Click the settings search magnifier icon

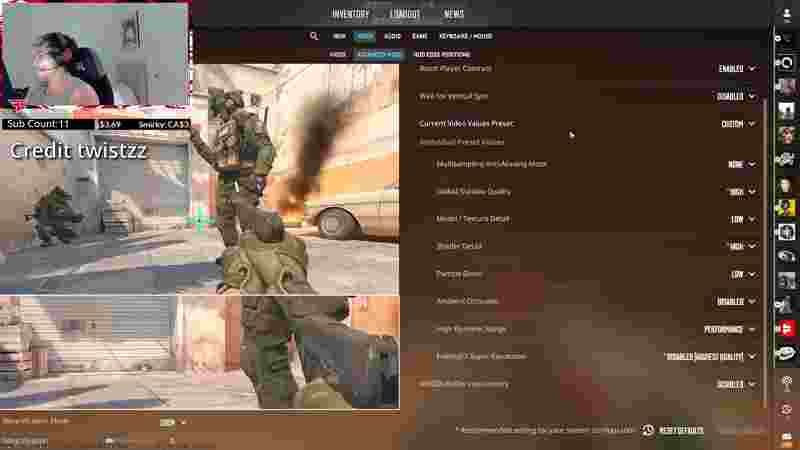314,36
